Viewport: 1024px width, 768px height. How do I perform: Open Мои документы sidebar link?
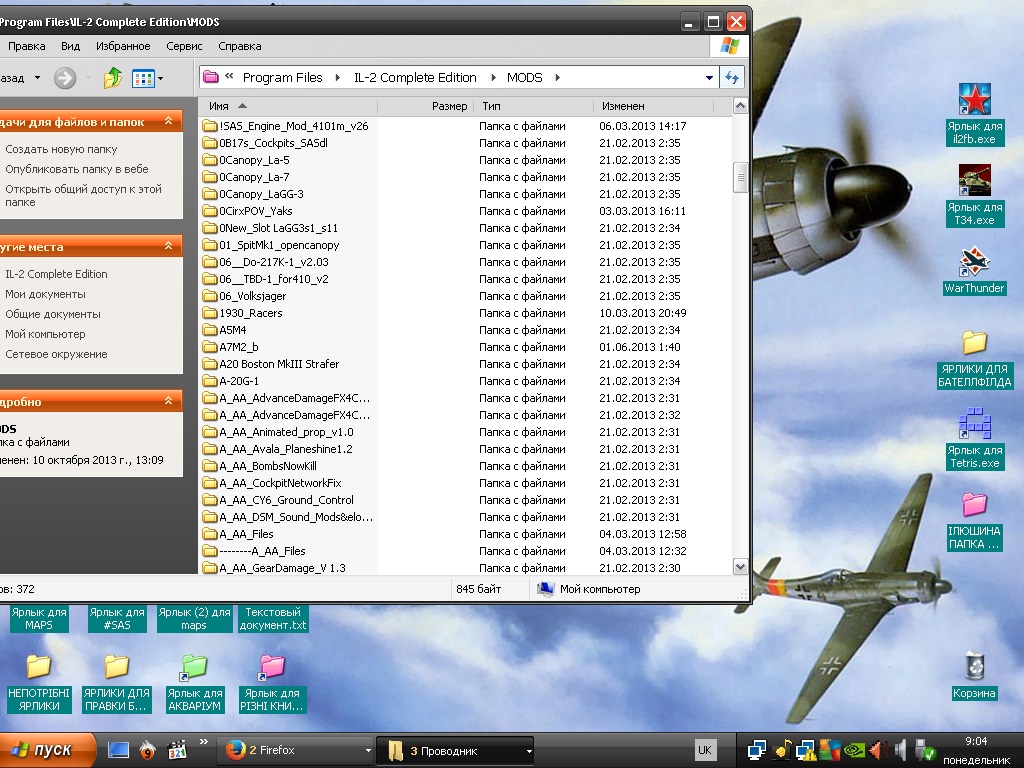[x=46, y=295]
